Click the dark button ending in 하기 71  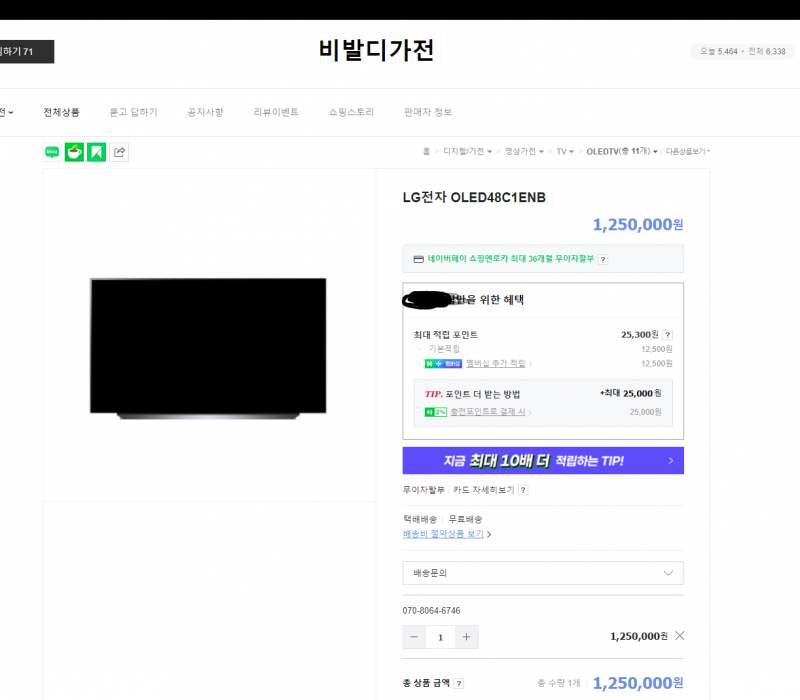pos(27,52)
